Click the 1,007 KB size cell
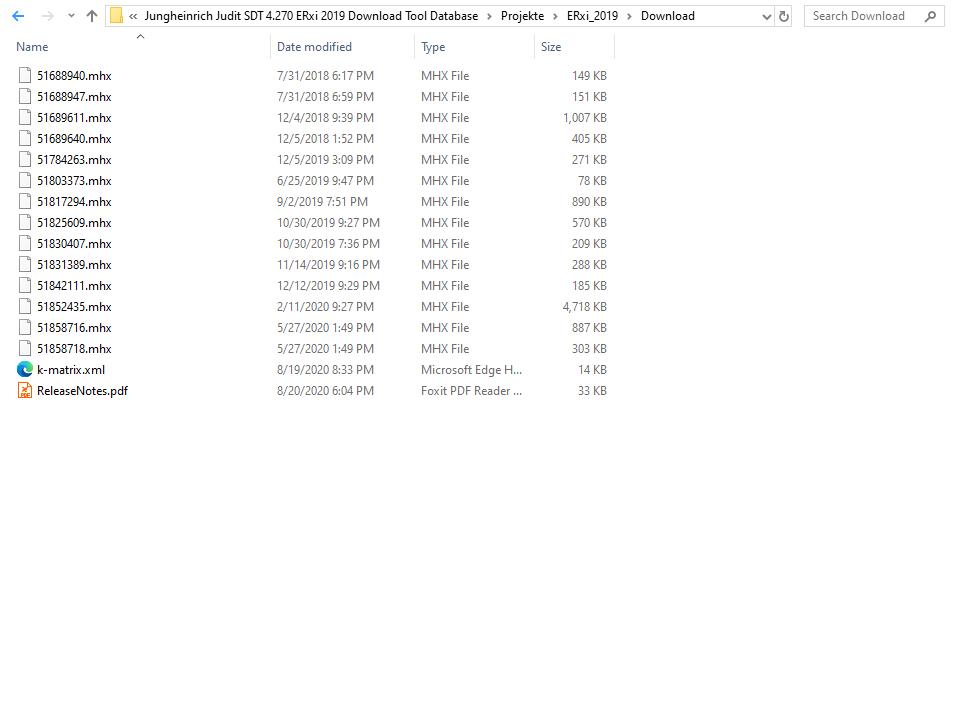Screen dimensions: 958x716 (585, 117)
